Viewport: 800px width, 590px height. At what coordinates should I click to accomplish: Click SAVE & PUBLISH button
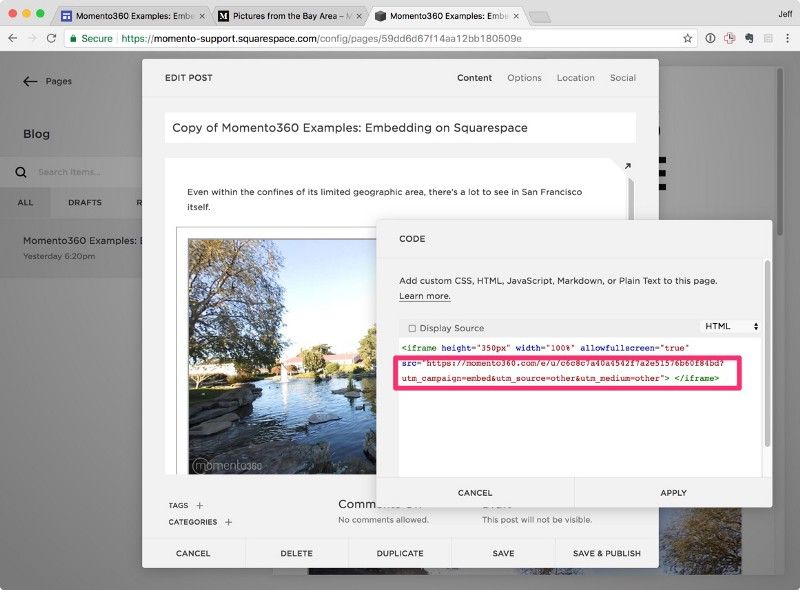(x=607, y=553)
